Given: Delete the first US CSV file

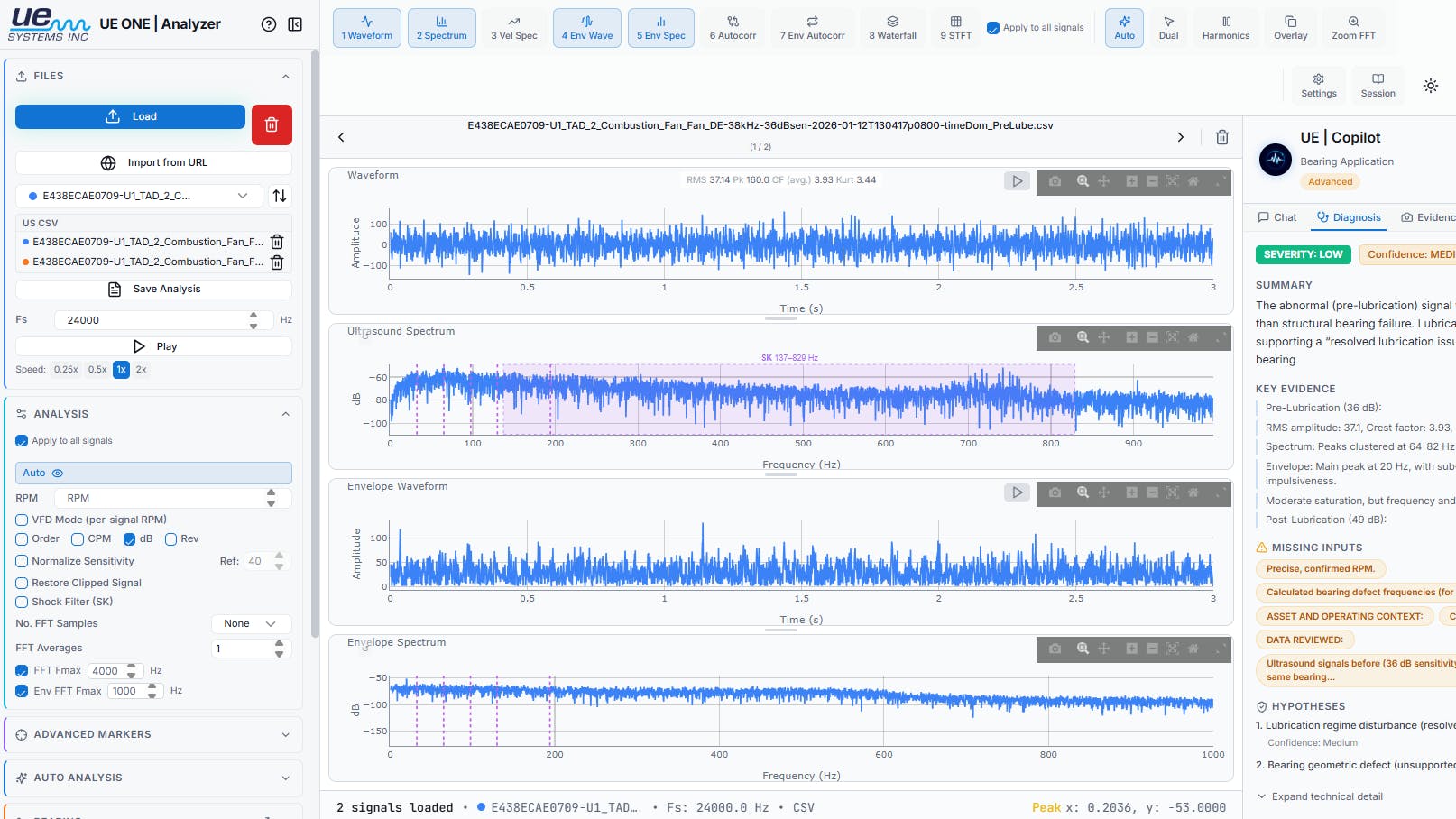Looking at the screenshot, I should [x=278, y=242].
